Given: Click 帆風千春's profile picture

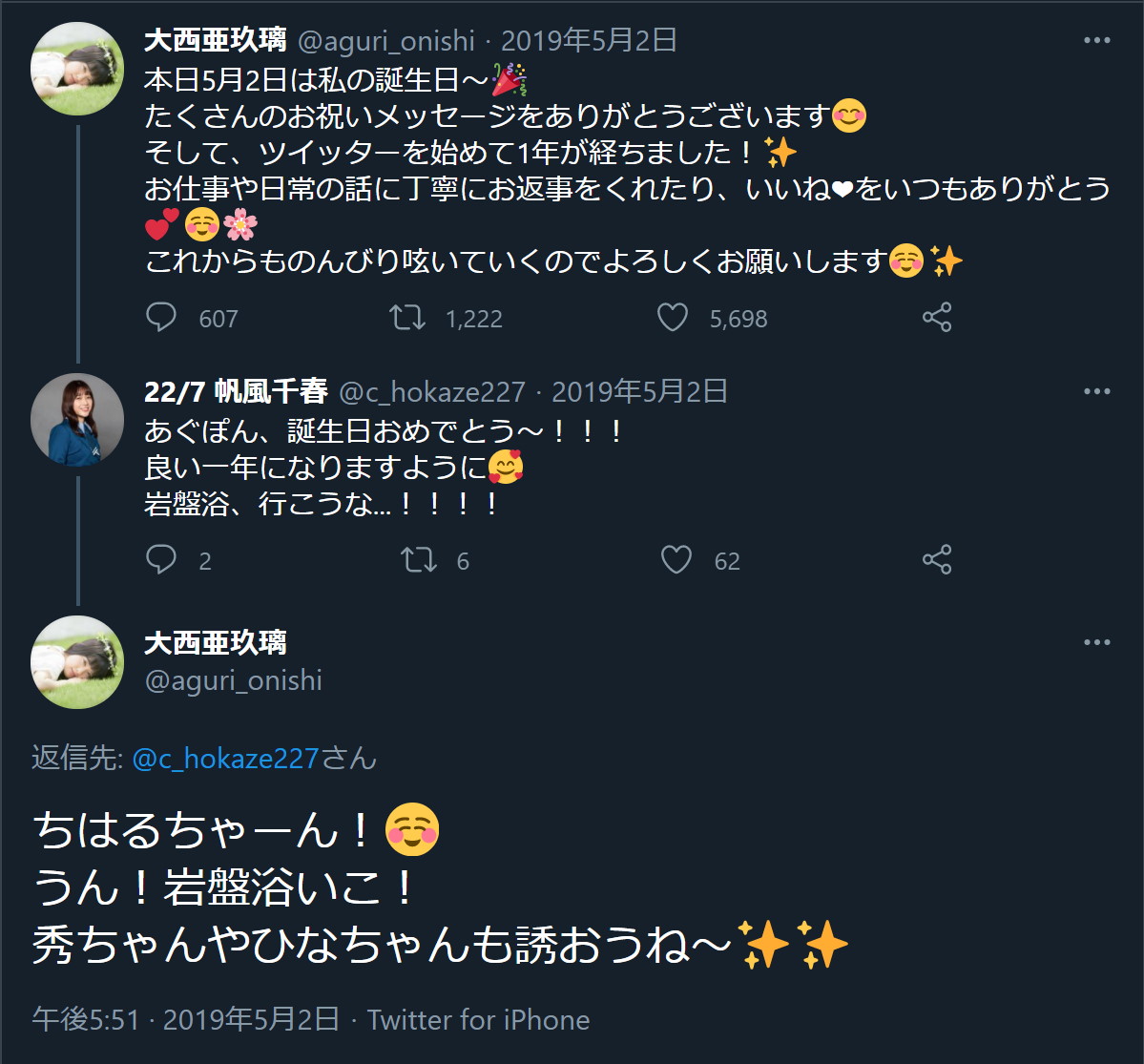Looking at the screenshot, I should (x=77, y=419).
